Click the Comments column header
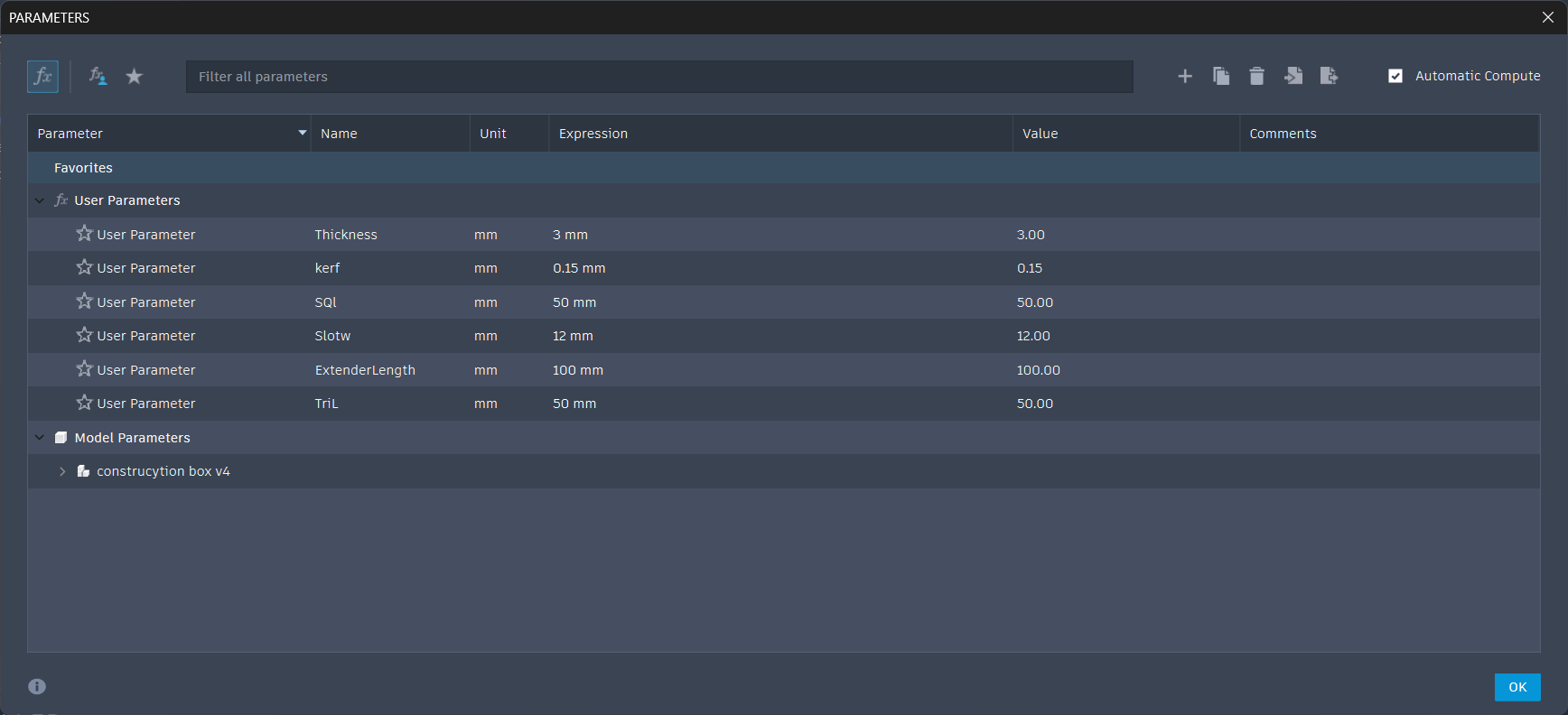Screen dimensions: 1568x715 pos(1390,134)
